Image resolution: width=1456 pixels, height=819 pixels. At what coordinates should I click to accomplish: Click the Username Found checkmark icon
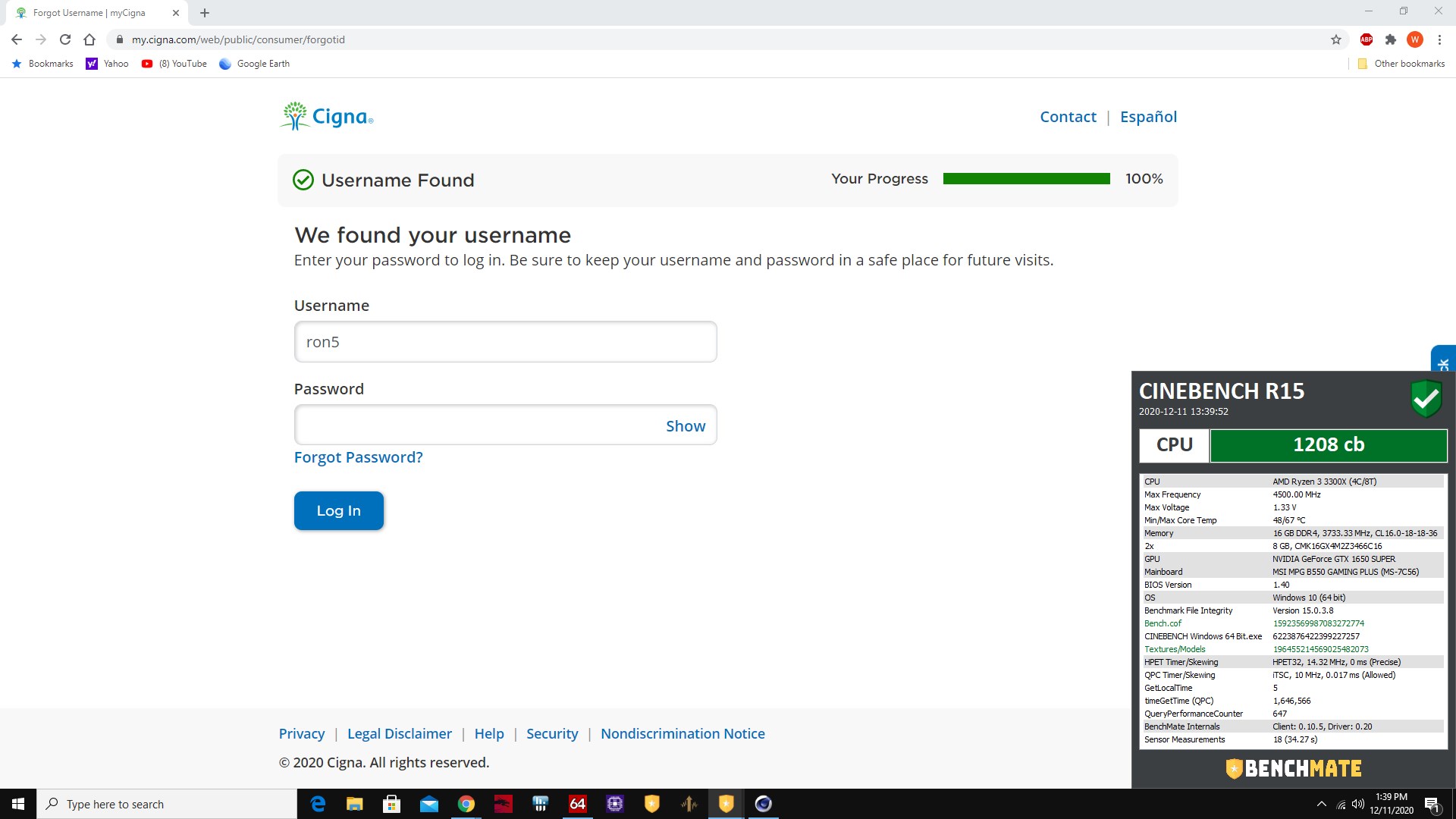pyautogui.click(x=303, y=180)
